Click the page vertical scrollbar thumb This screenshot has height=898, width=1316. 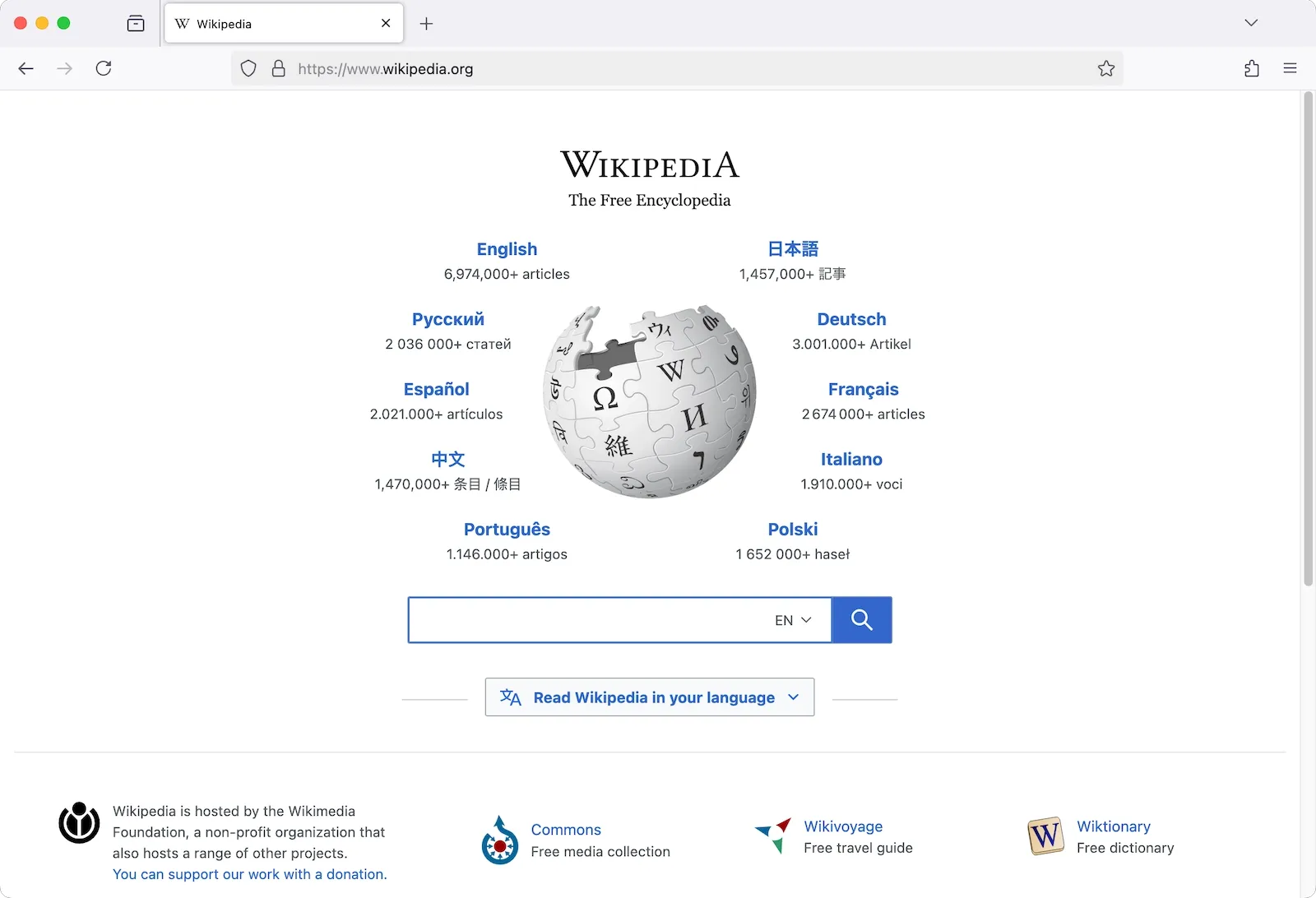coord(1308,339)
